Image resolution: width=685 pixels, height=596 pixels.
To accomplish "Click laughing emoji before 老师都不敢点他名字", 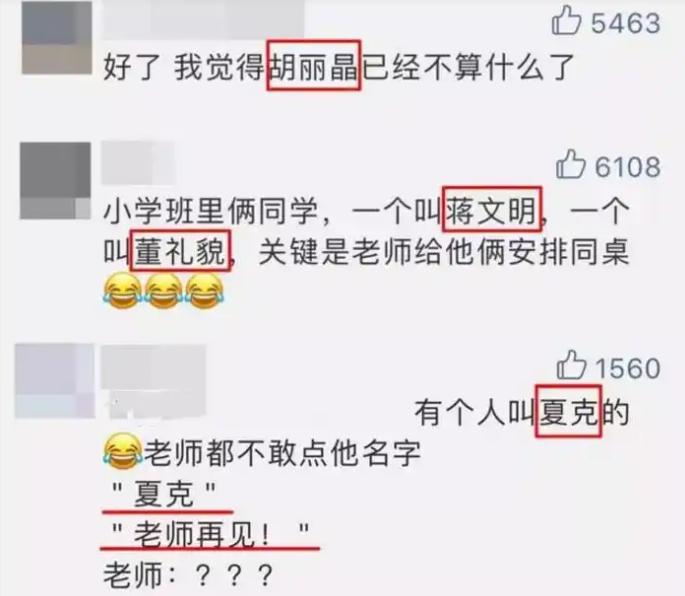I will (x=123, y=450).
